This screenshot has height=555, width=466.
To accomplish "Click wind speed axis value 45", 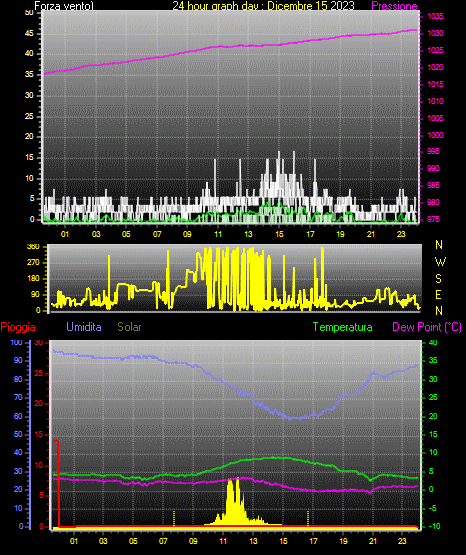I will (29, 33).
